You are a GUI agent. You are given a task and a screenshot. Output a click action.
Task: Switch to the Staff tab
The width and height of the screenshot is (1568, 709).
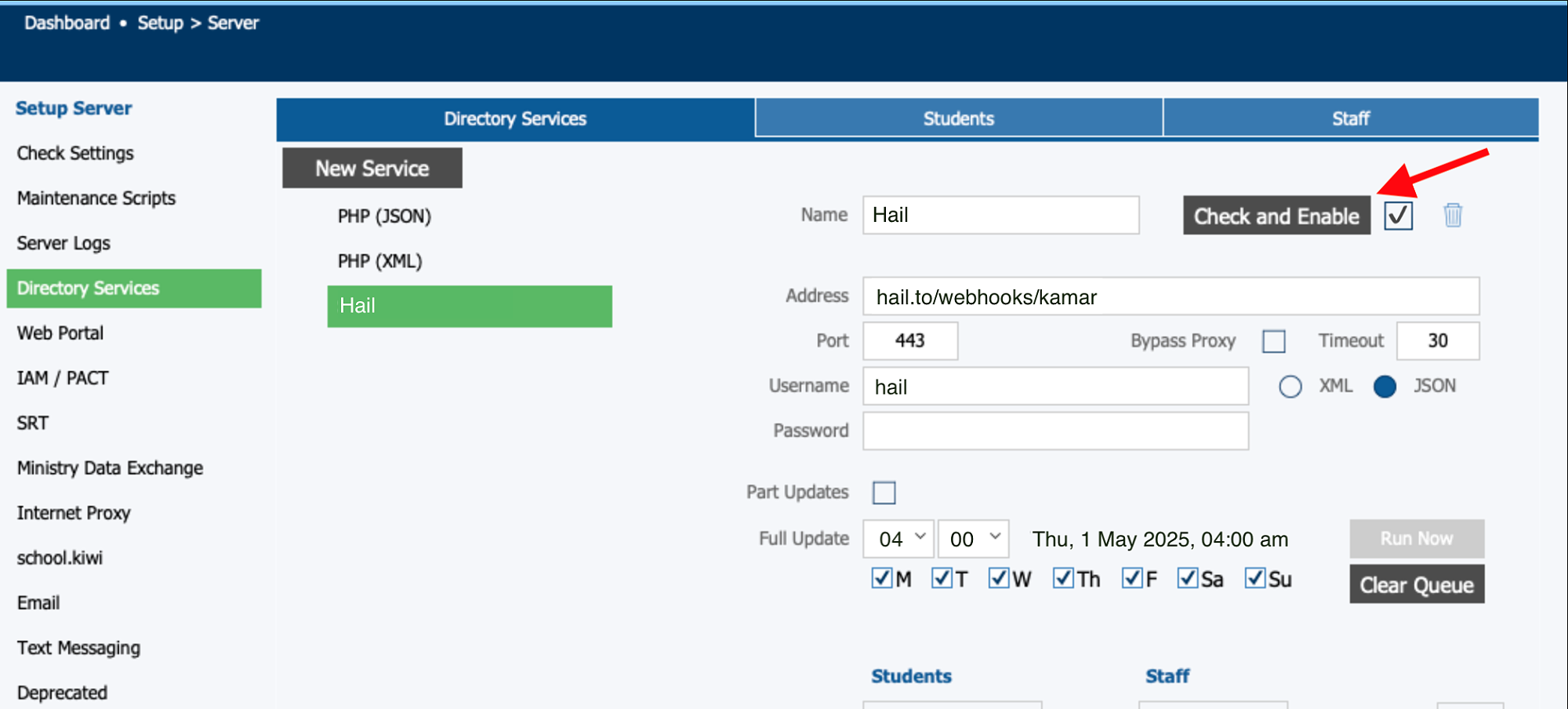point(1350,118)
